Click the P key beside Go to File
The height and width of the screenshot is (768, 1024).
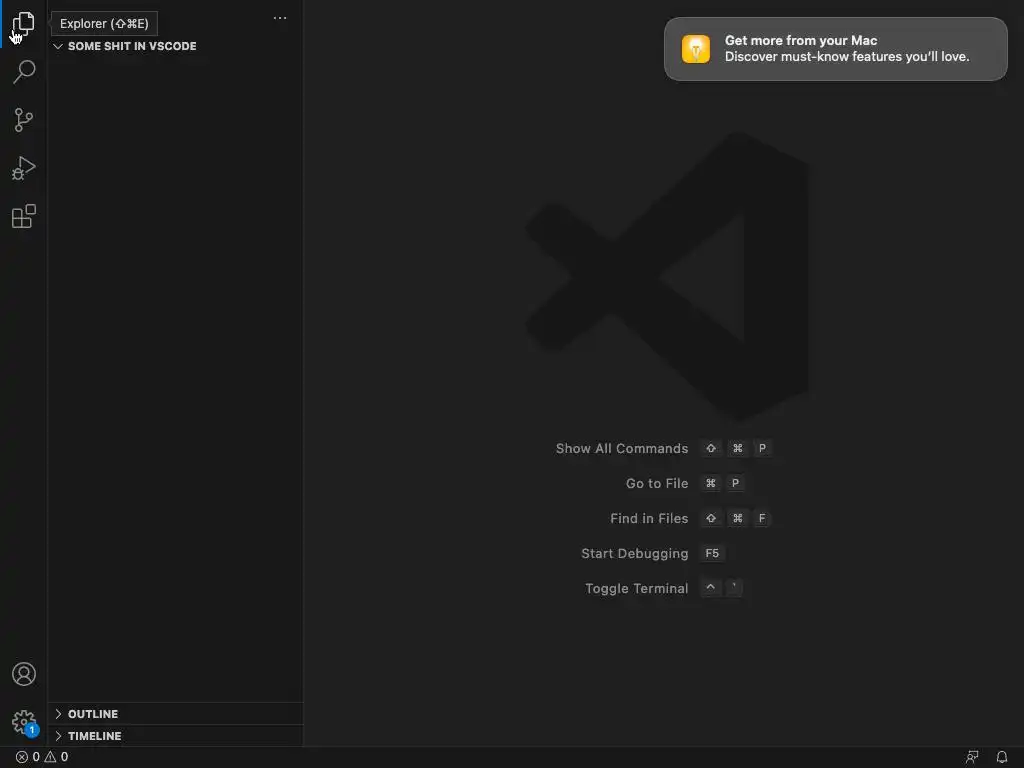point(735,483)
